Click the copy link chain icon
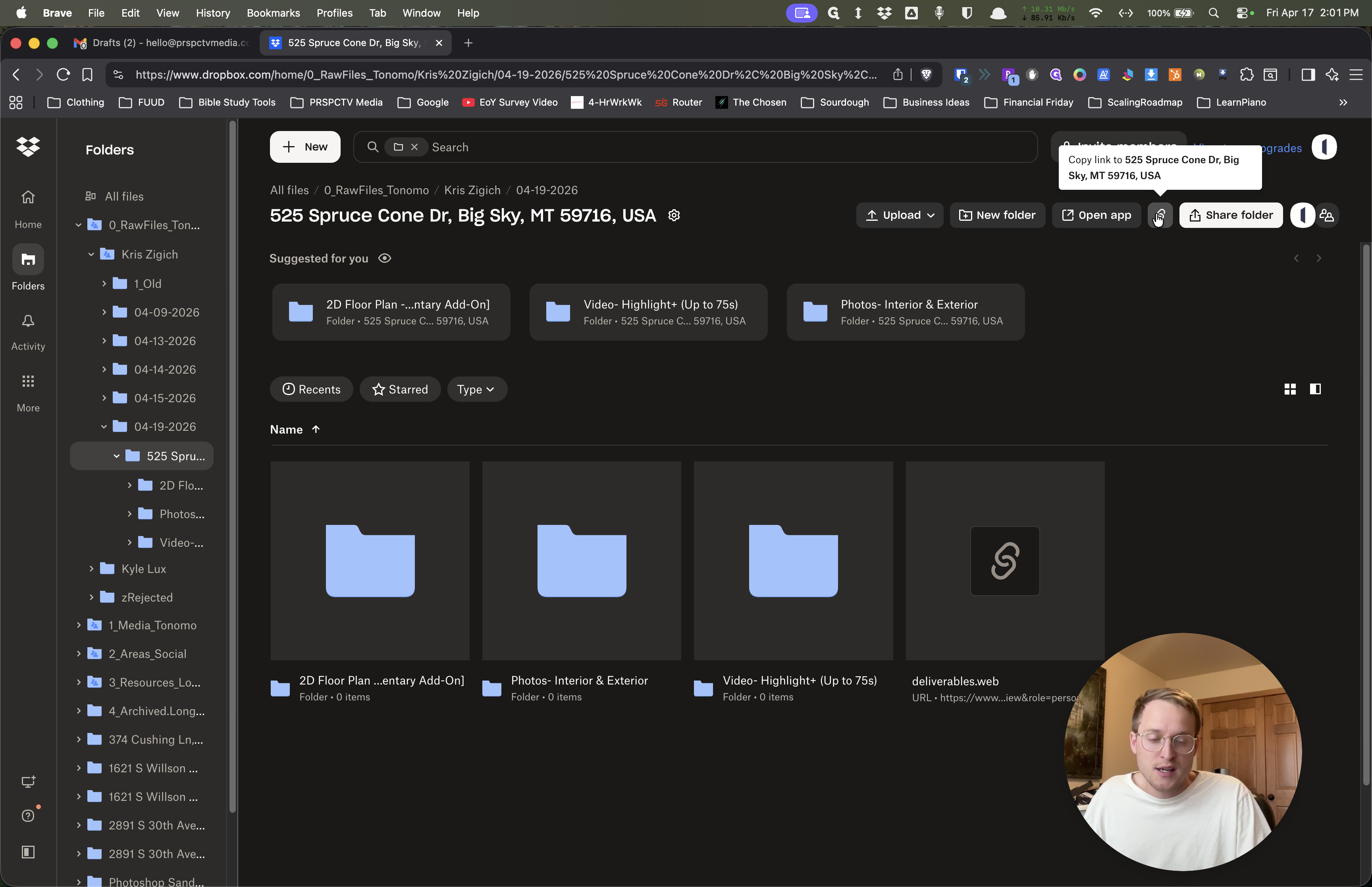This screenshot has height=887, width=1372. coord(1160,215)
